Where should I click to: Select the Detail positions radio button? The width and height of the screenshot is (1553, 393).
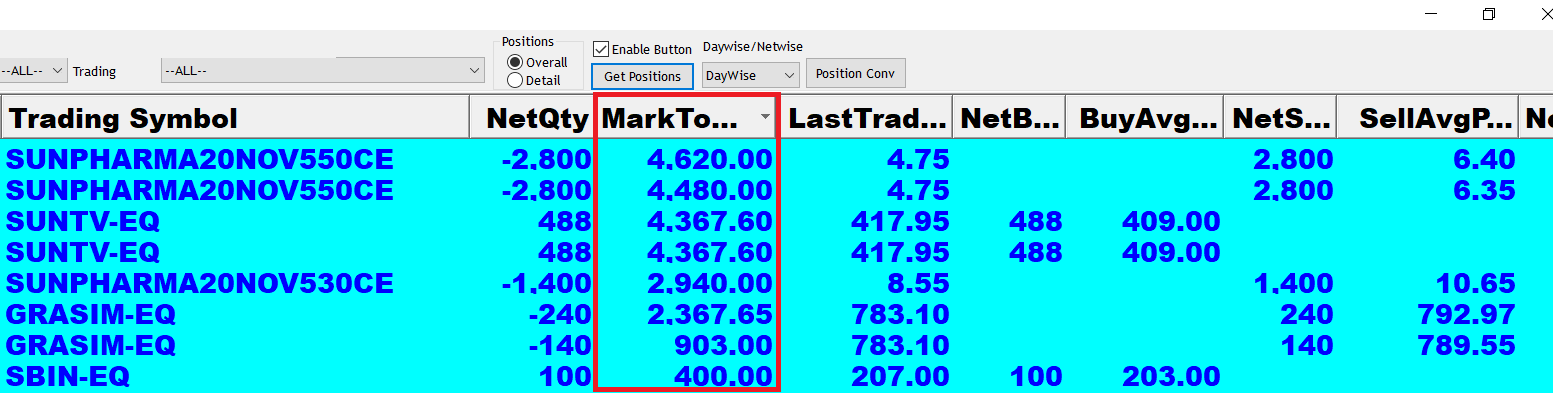pos(515,80)
